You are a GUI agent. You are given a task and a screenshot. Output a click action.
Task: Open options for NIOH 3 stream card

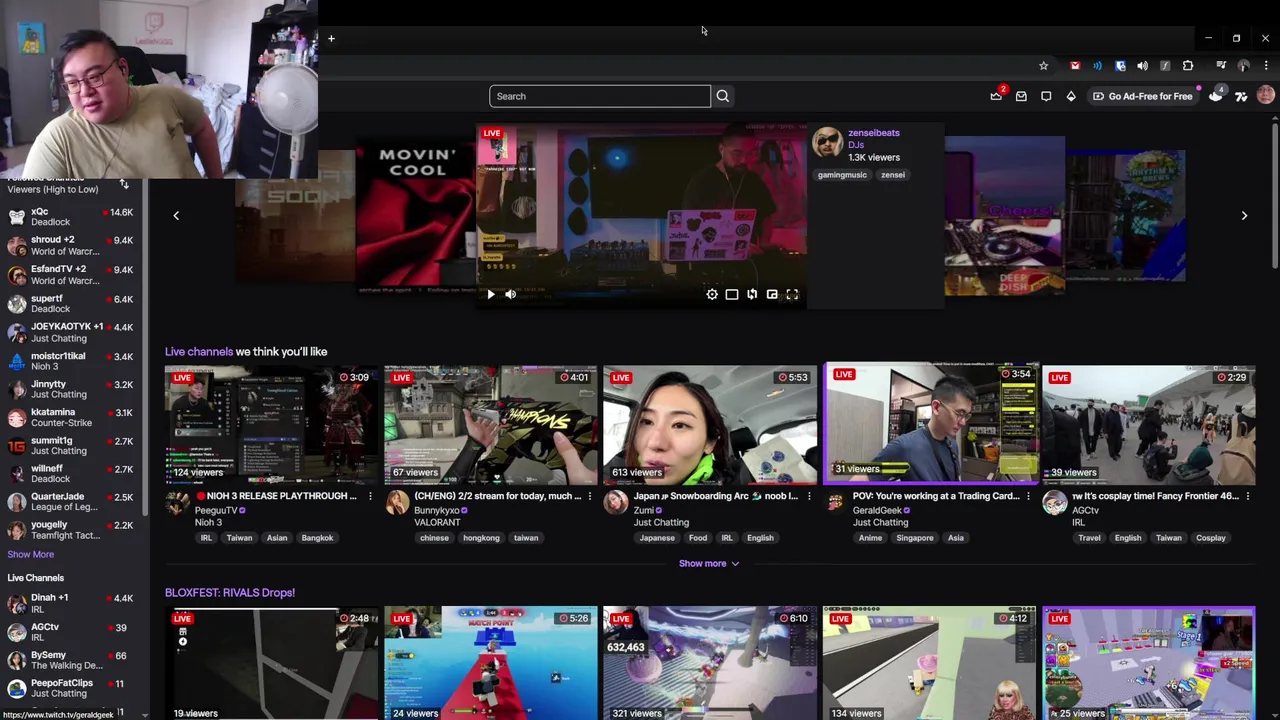tap(370, 496)
